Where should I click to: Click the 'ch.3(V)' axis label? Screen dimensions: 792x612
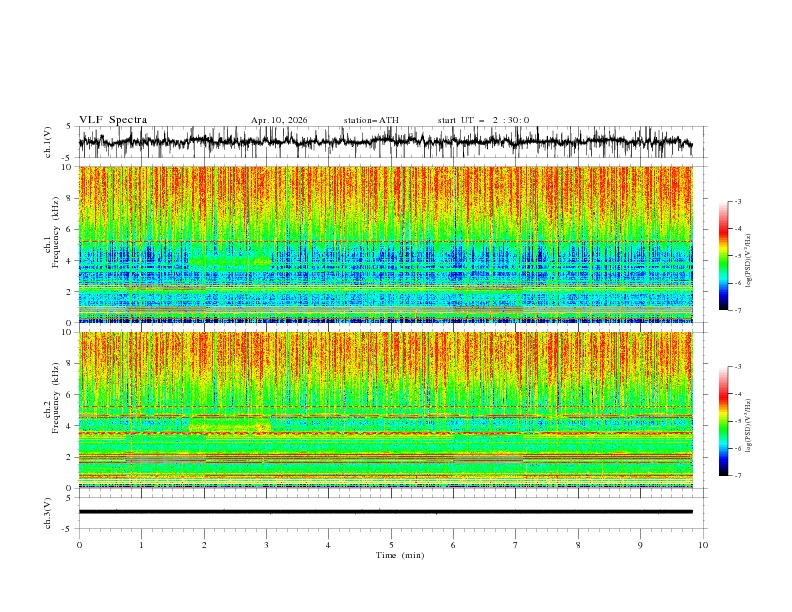(48, 513)
